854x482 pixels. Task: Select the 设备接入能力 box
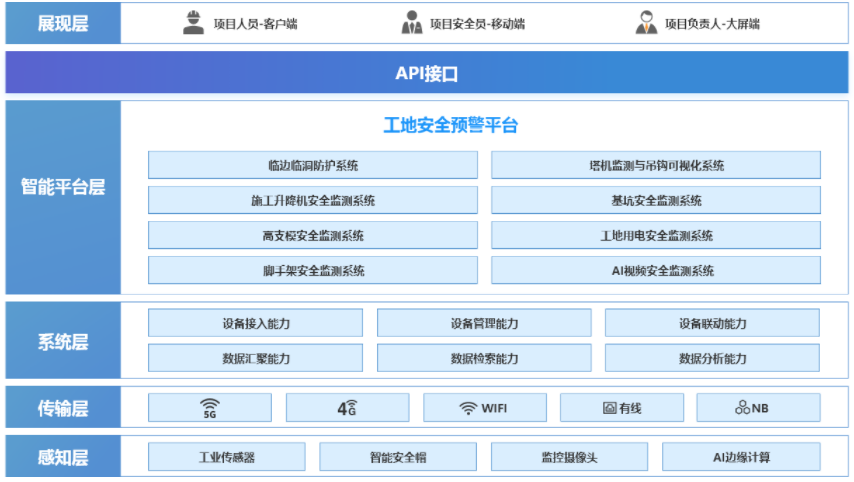(x=256, y=323)
